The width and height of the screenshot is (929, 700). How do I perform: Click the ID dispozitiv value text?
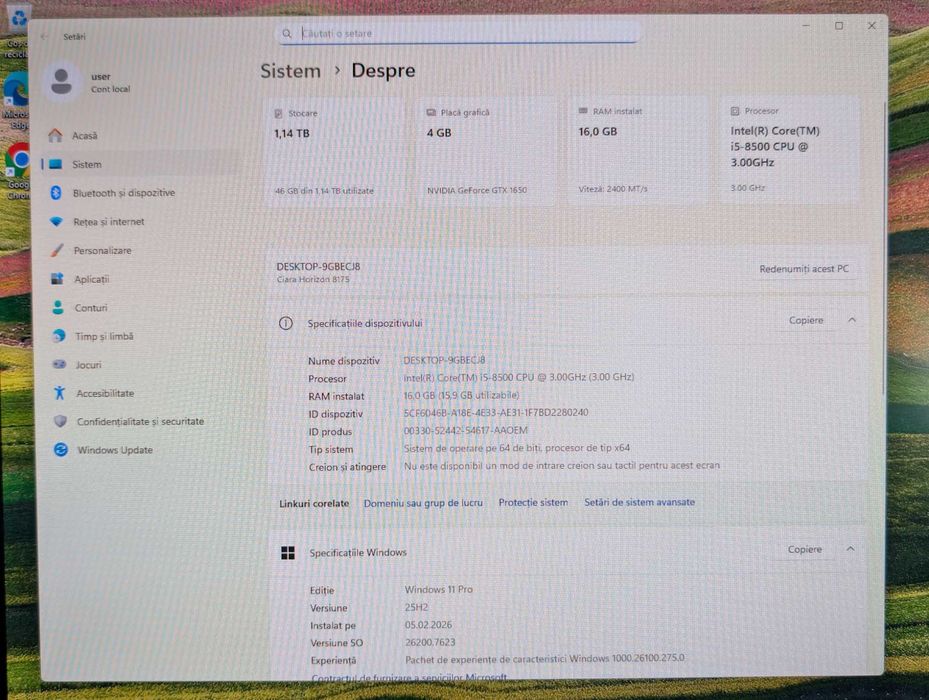click(x=496, y=413)
